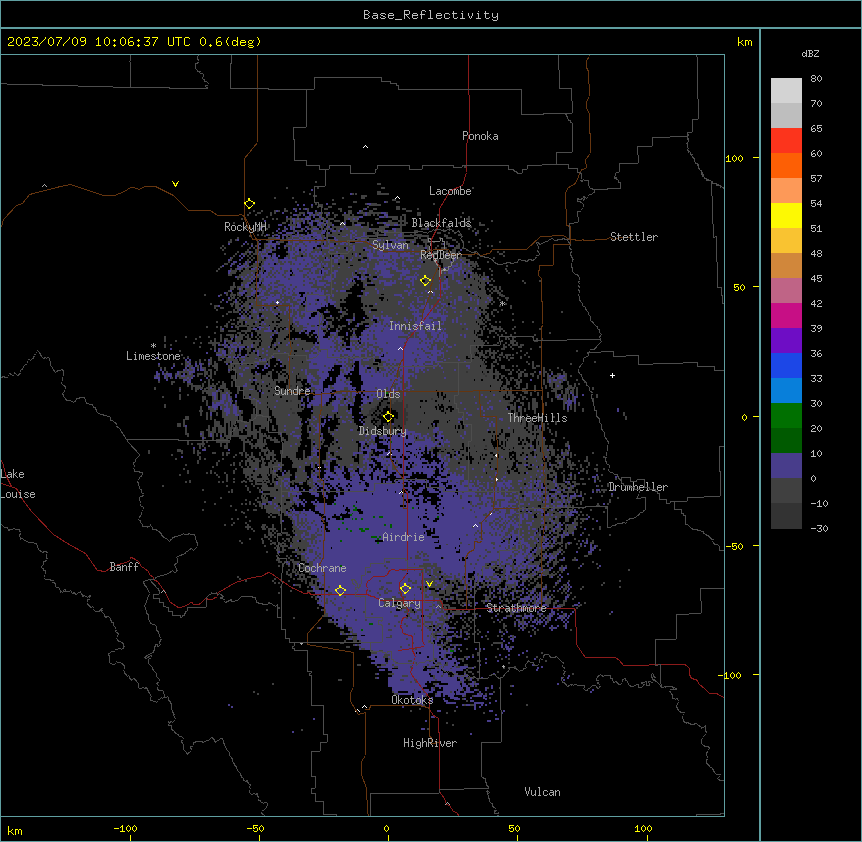The height and width of the screenshot is (842, 862).
Task: Click the yellow station marker south of RedDeer
Action: pyautogui.click(x=425, y=281)
